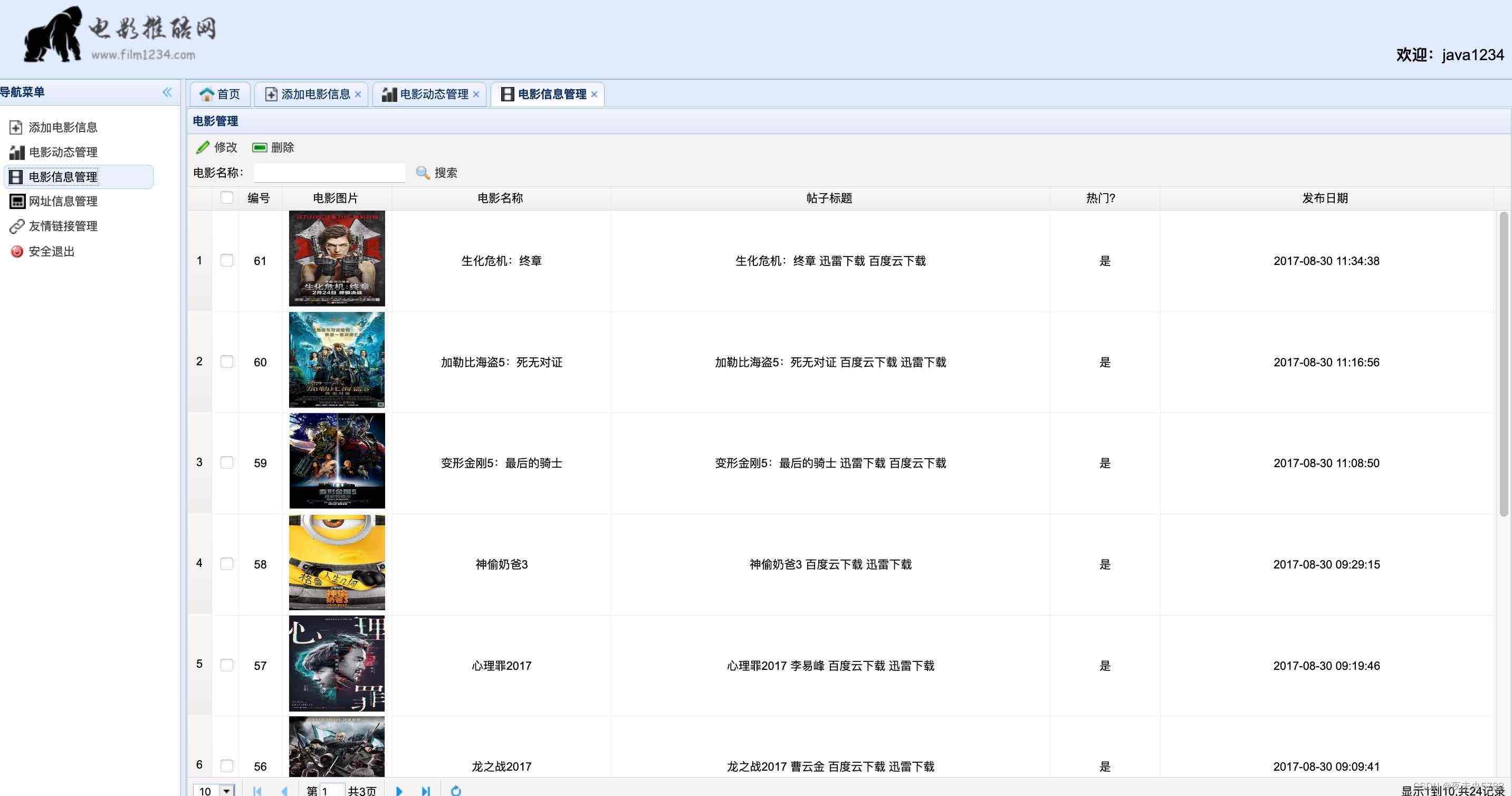The height and width of the screenshot is (796, 1512).
Task: Click the magnifier 搜索 search icon
Action: coord(423,173)
